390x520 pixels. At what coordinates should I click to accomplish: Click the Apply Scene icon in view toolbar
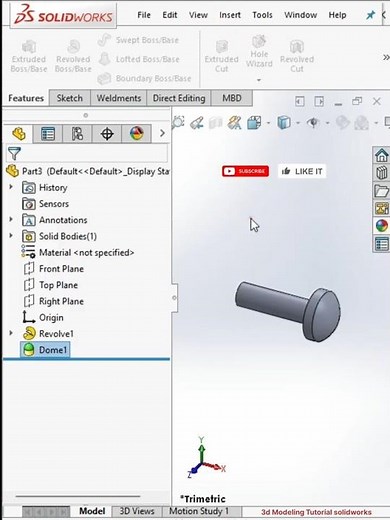(x=362, y=123)
